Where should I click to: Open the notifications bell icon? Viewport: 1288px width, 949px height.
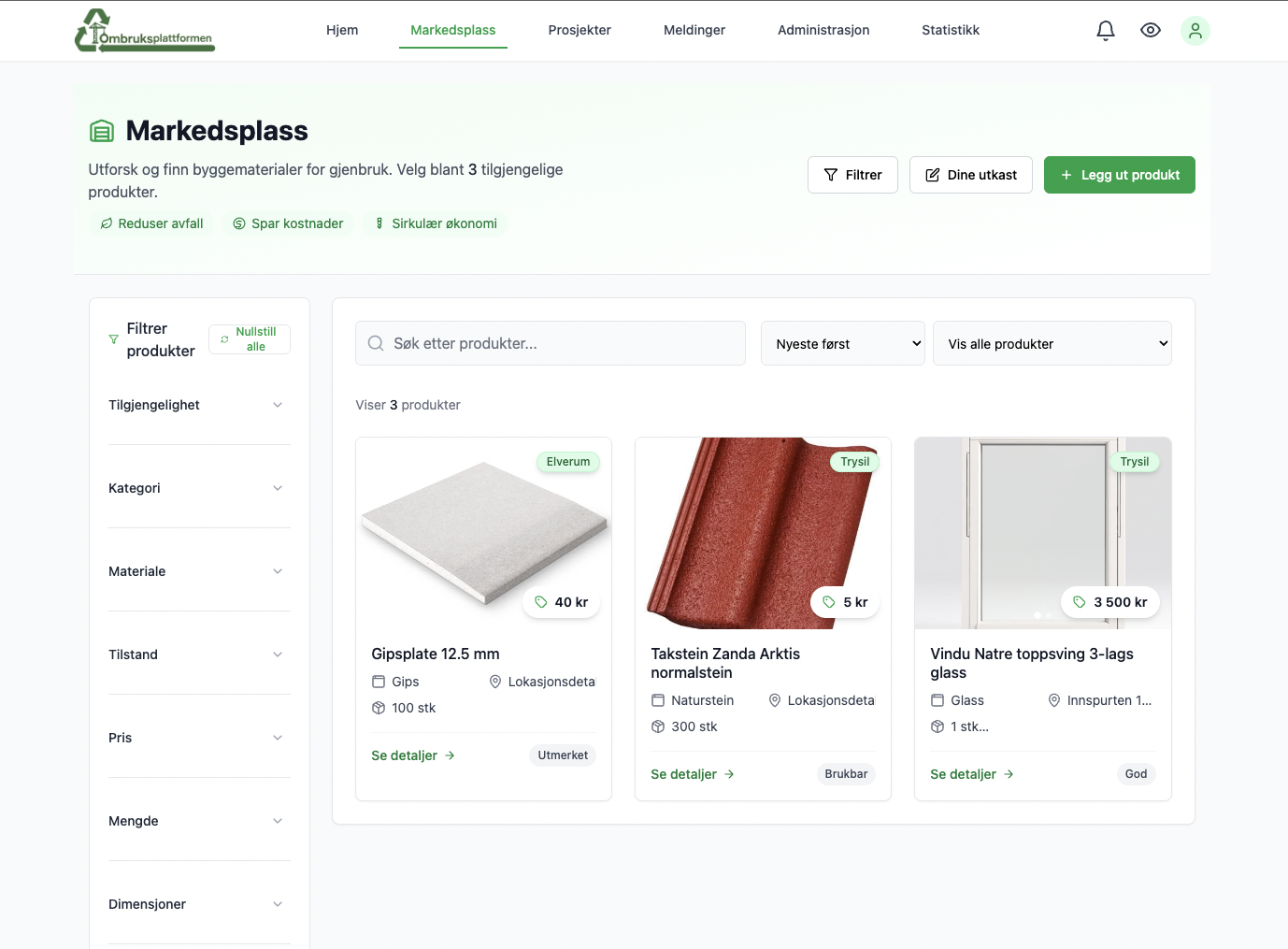(1106, 31)
